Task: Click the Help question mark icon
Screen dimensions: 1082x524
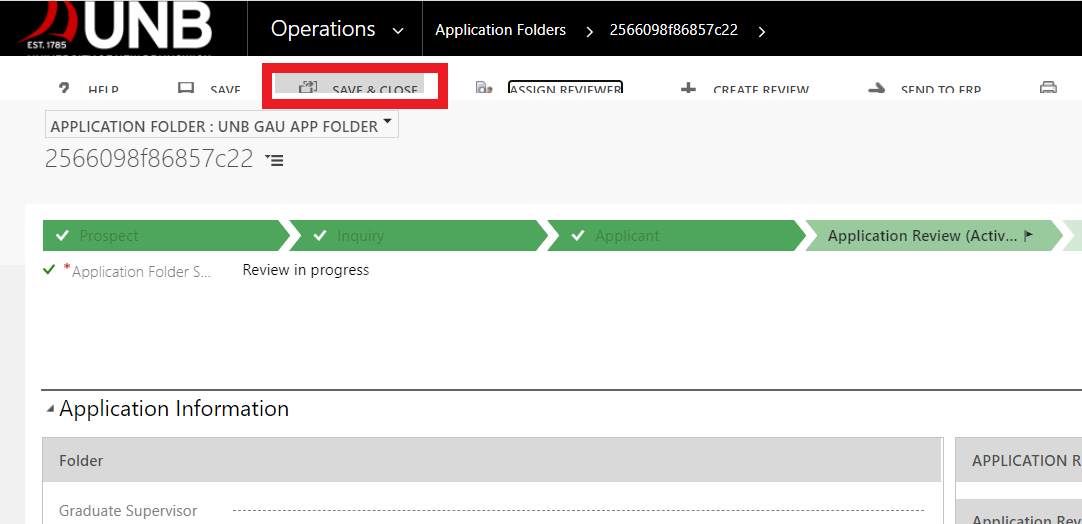Action: [x=64, y=89]
